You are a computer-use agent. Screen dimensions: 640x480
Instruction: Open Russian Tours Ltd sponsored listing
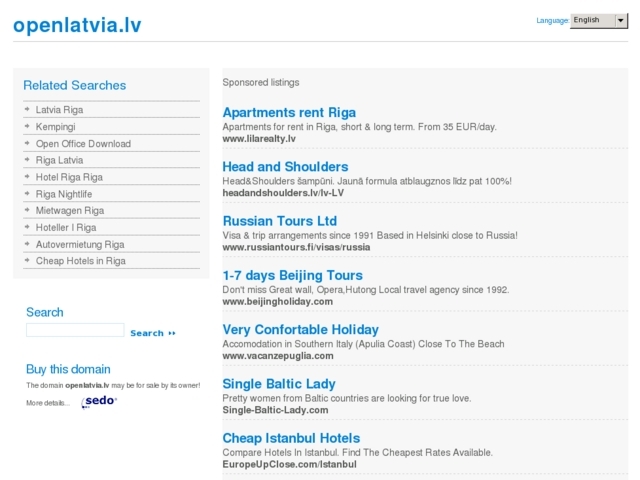(280, 221)
